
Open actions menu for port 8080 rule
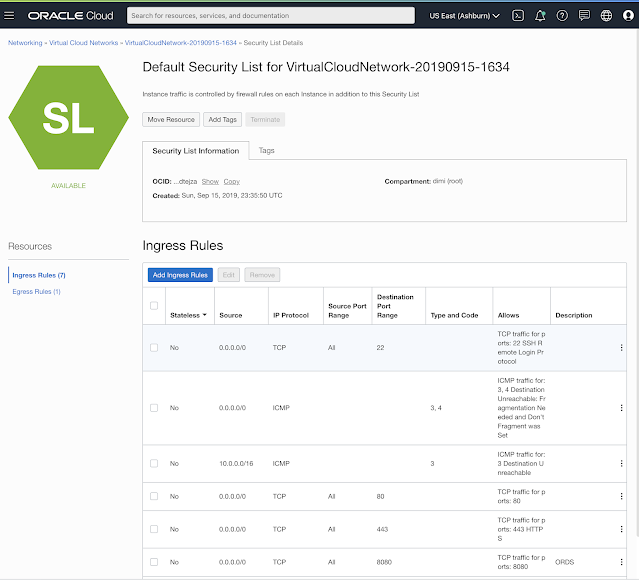tap(621, 562)
